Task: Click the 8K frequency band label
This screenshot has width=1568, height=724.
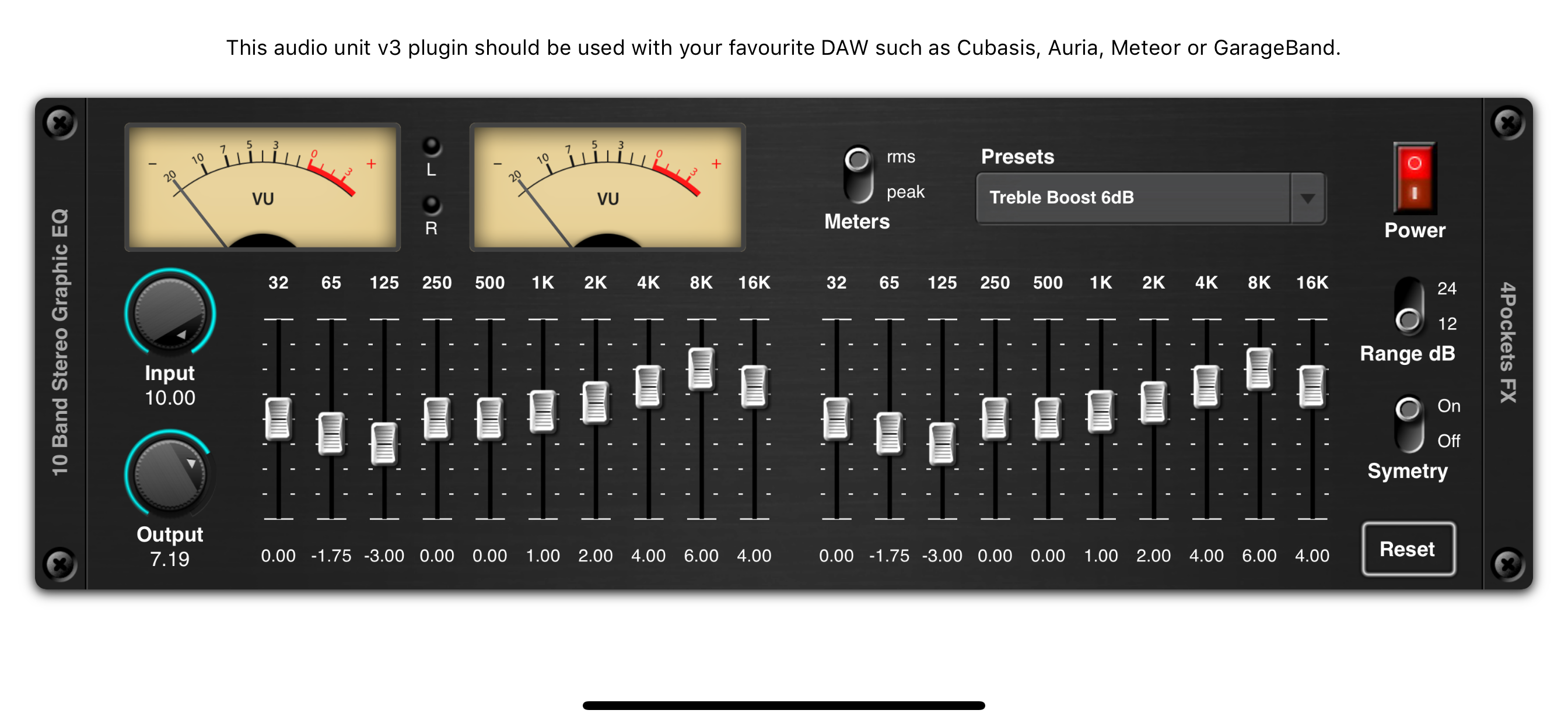Action: [x=702, y=282]
